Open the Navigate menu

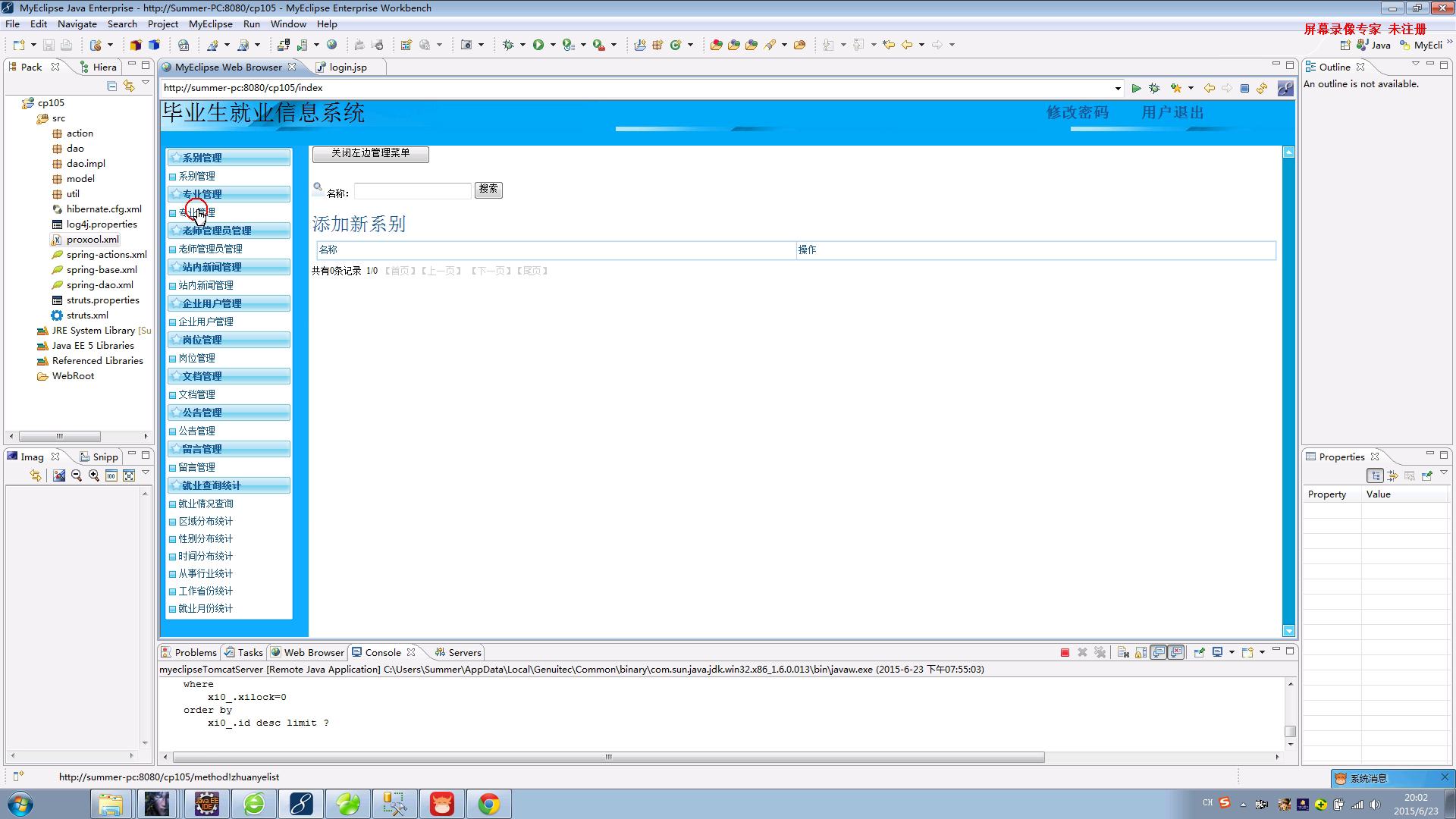tap(77, 24)
